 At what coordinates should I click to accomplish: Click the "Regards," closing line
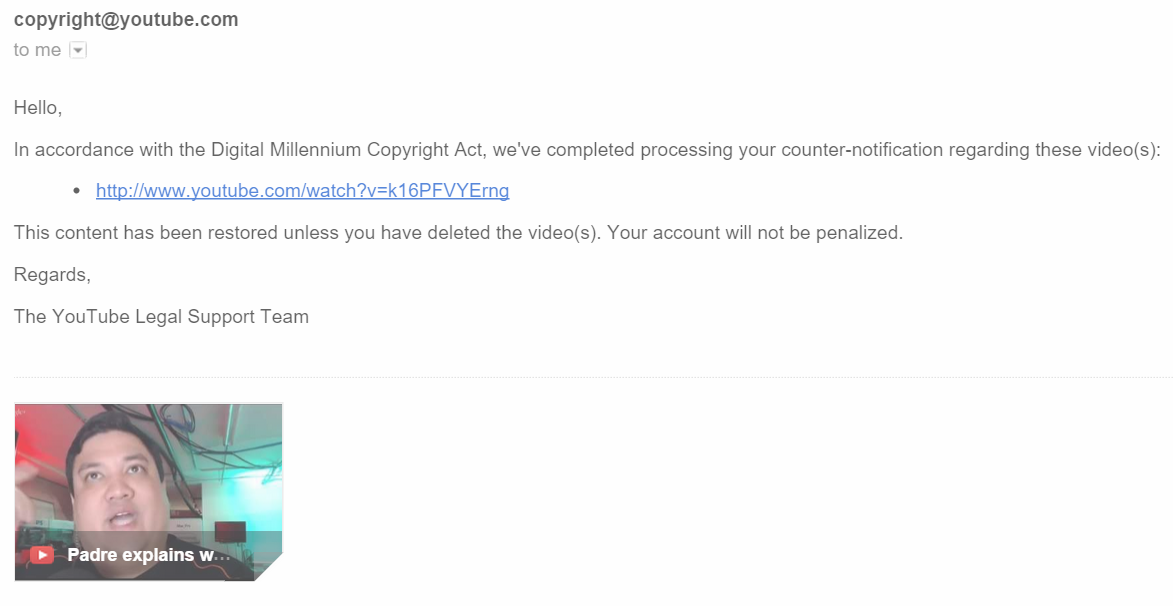(x=52, y=275)
